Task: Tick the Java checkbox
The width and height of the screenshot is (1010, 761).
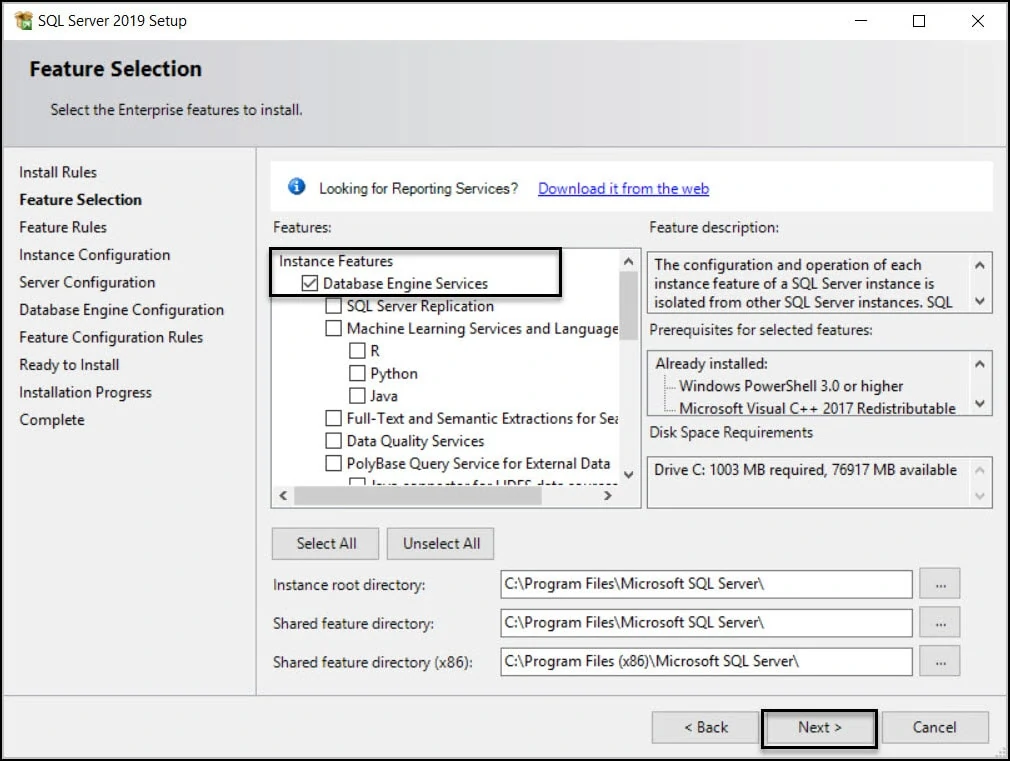Action: [357, 396]
